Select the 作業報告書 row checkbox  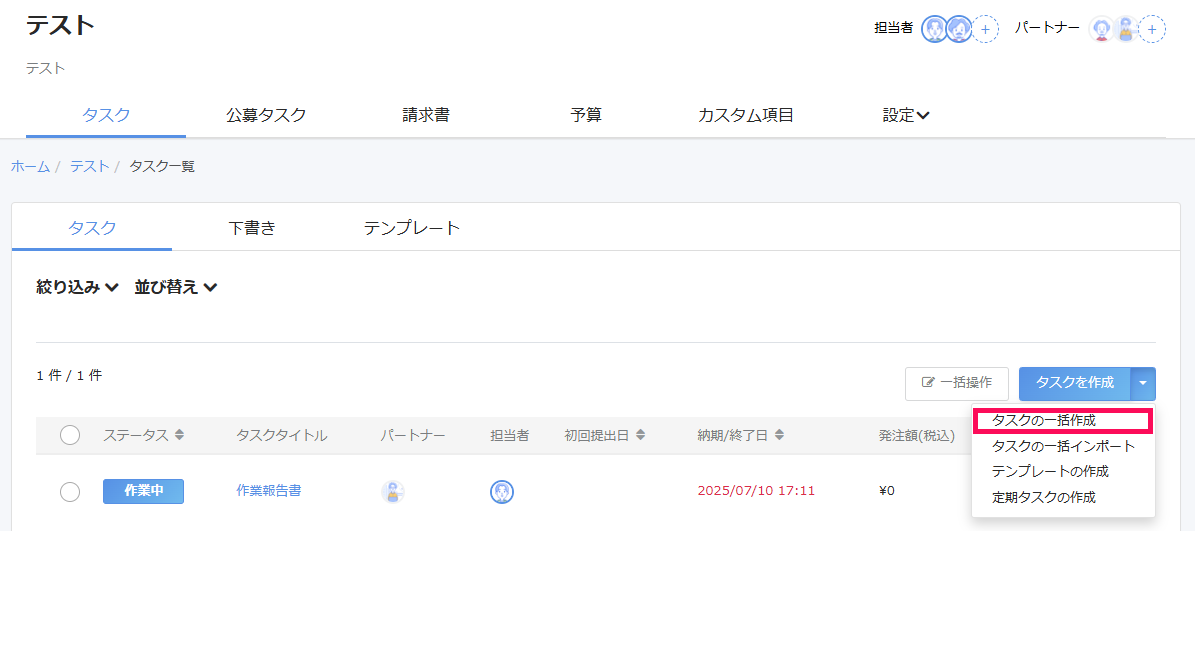(x=70, y=492)
